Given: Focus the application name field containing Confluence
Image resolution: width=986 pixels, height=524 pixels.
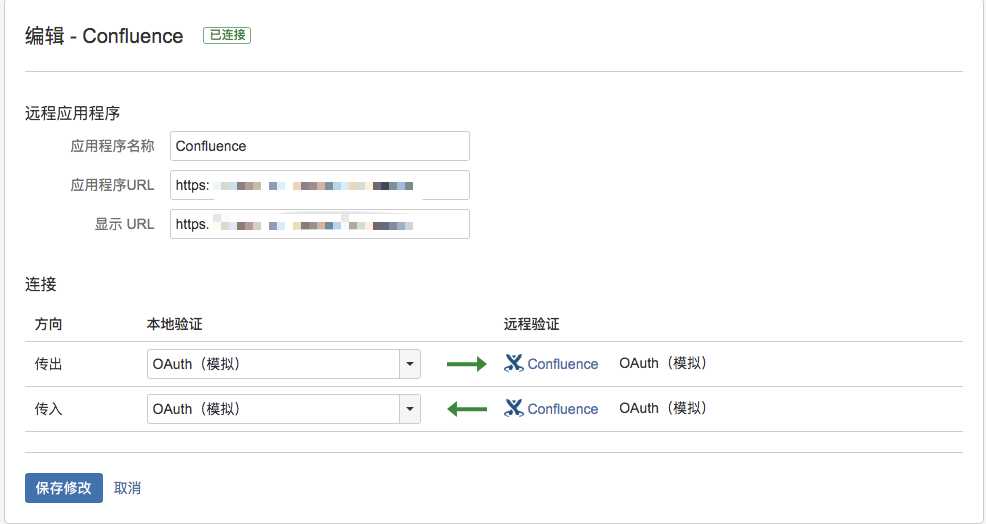Looking at the screenshot, I should click(319, 146).
